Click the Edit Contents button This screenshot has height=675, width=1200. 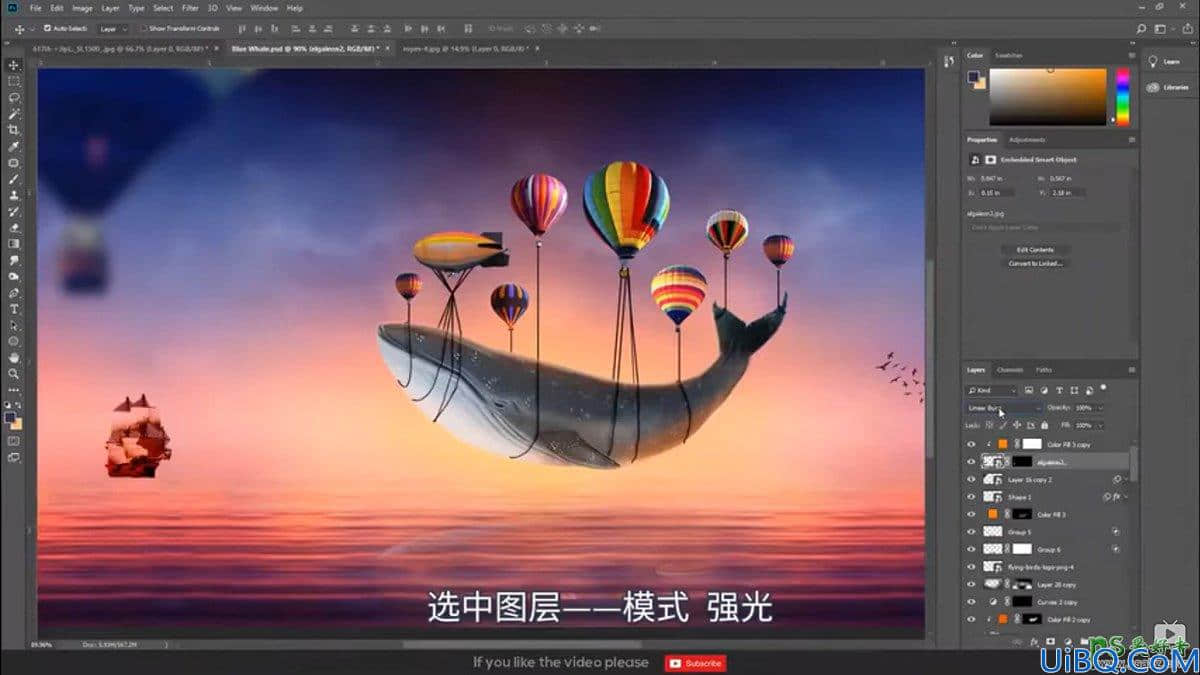tap(1035, 250)
